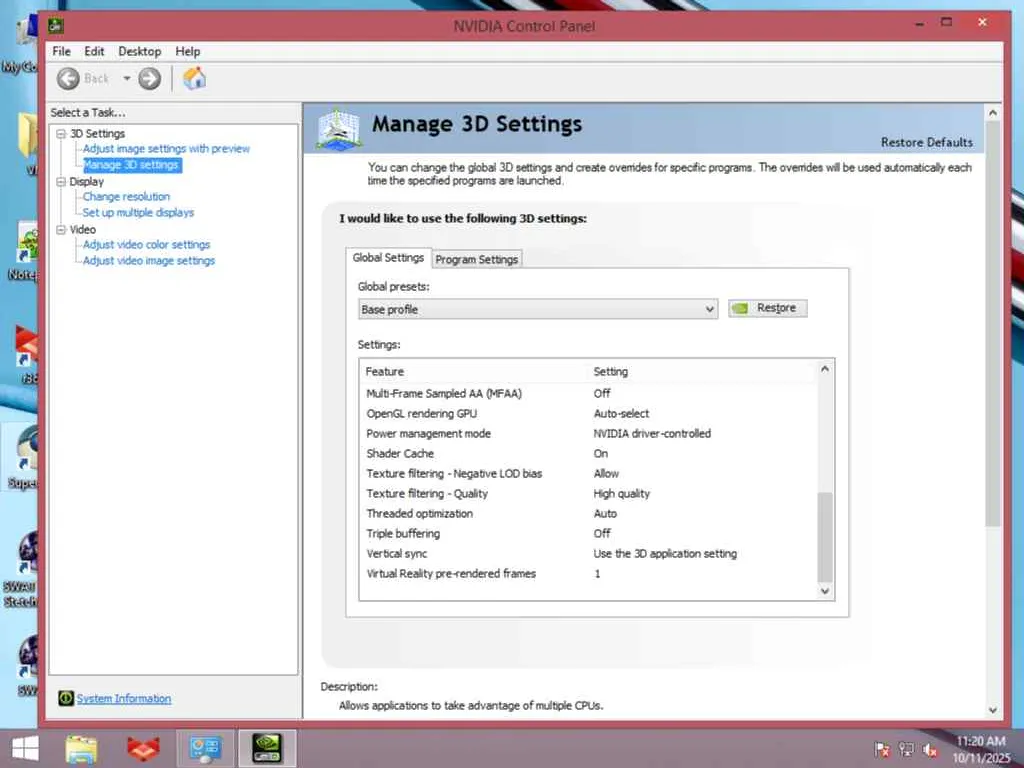The width and height of the screenshot is (1024, 768).
Task: Click the Restore button next to presets
Action: (x=768, y=308)
